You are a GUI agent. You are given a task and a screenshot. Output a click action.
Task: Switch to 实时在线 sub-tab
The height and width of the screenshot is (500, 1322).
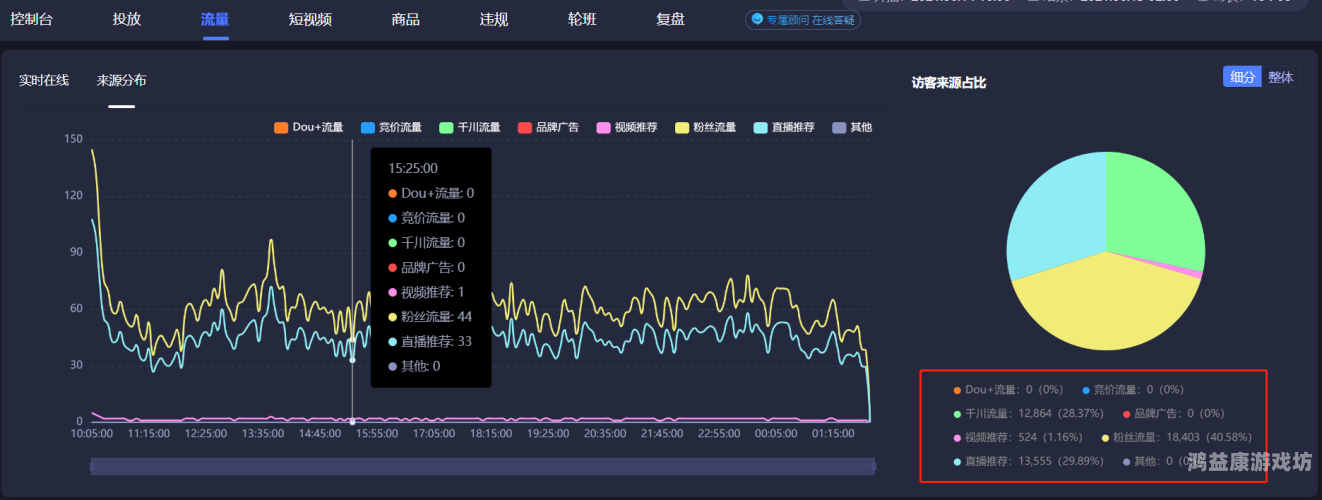[x=44, y=80]
